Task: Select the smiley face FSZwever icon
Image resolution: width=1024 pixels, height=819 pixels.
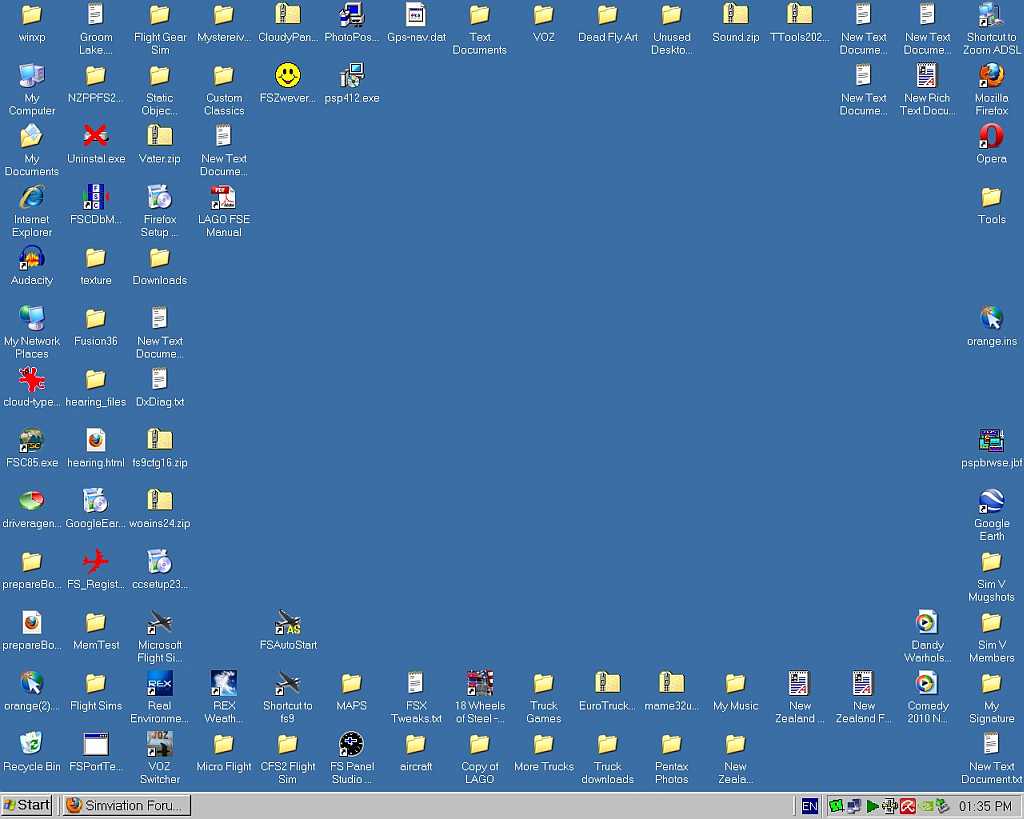Action: [x=288, y=76]
